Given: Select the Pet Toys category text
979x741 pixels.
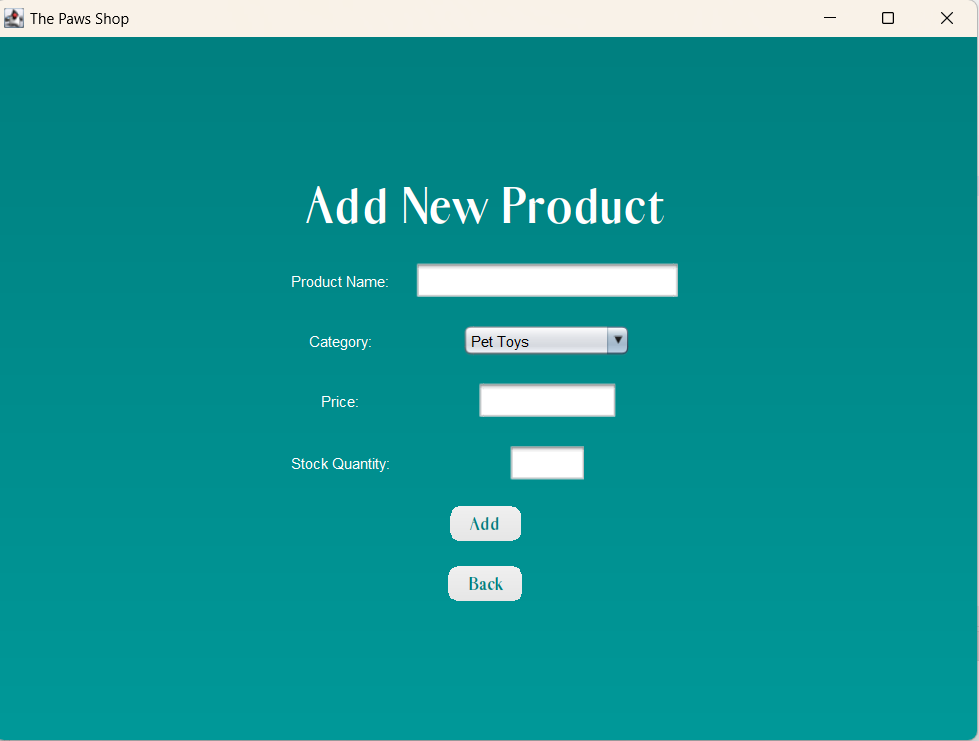Looking at the screenshot, I should (498, 340).
